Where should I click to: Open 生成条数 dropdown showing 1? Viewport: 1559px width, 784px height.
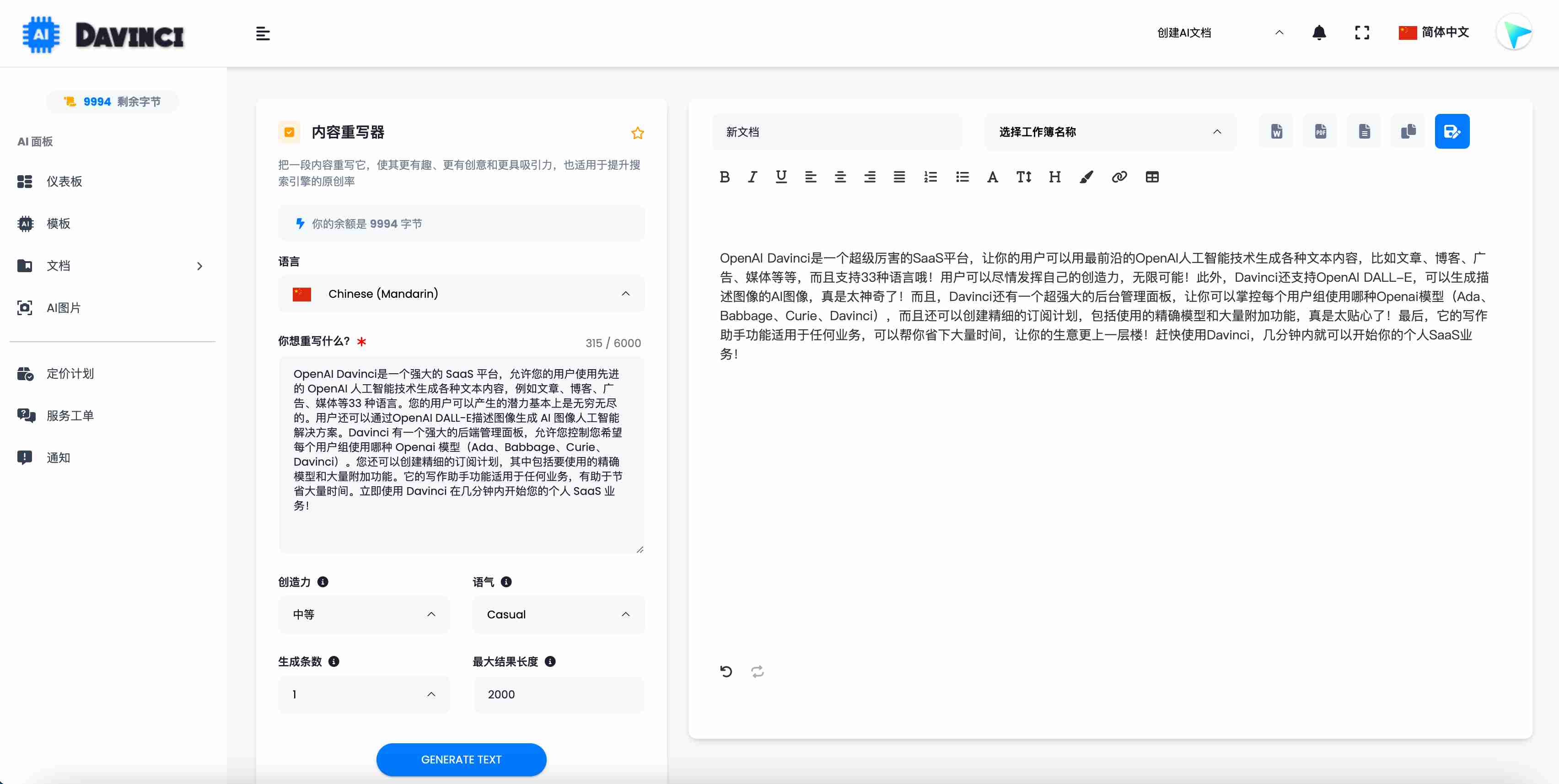(364, 694)
